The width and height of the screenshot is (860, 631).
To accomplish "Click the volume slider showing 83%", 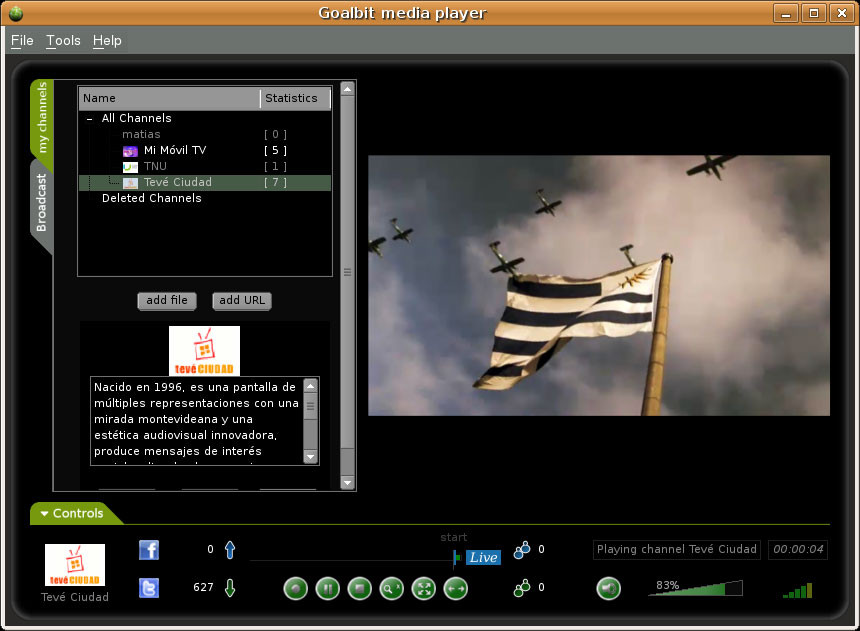I will [695, 588].
